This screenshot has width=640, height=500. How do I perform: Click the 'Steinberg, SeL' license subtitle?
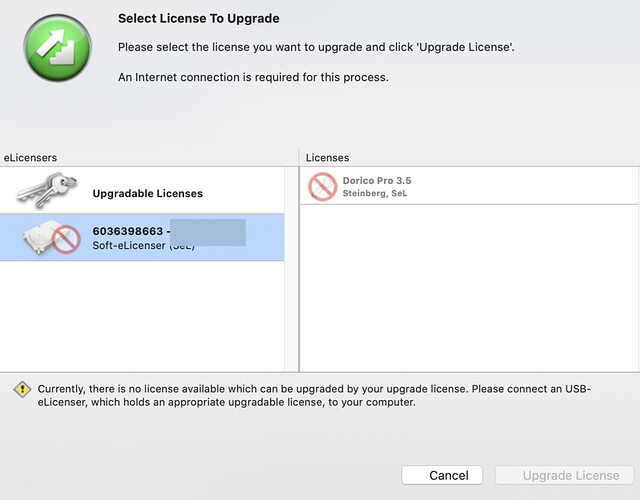click(x=375, y=193)
